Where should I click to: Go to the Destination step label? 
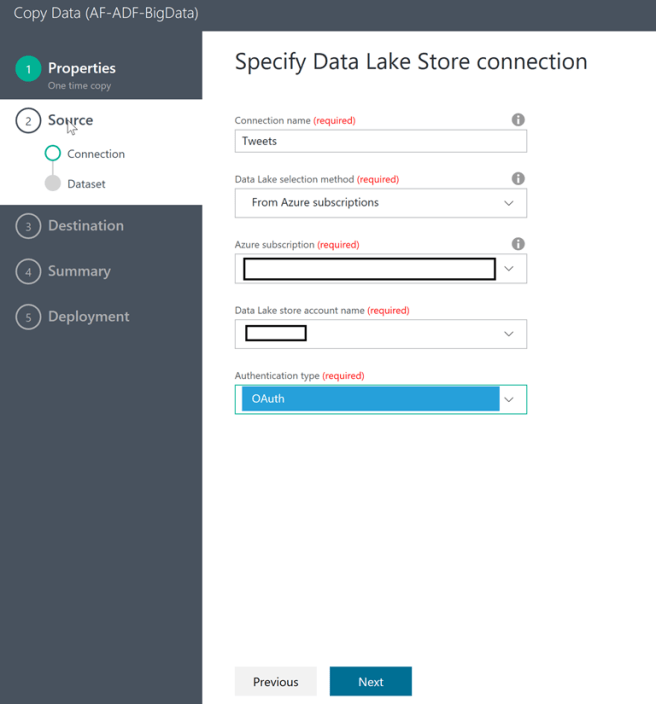click(86, 226)
